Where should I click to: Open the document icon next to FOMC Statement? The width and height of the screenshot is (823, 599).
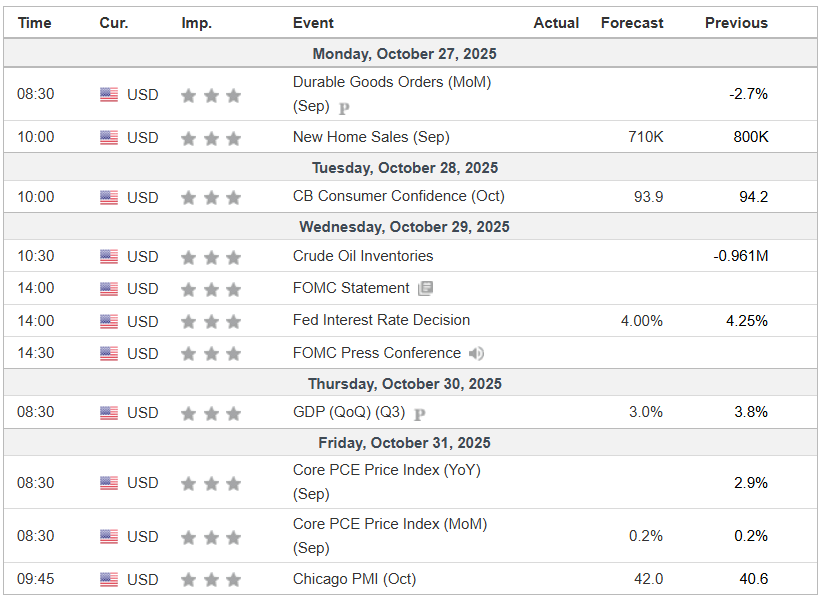426,289
